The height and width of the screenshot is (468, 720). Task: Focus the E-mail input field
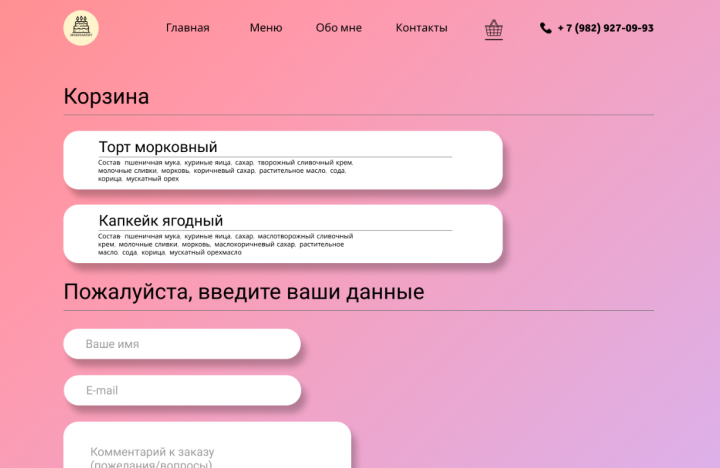182,390
